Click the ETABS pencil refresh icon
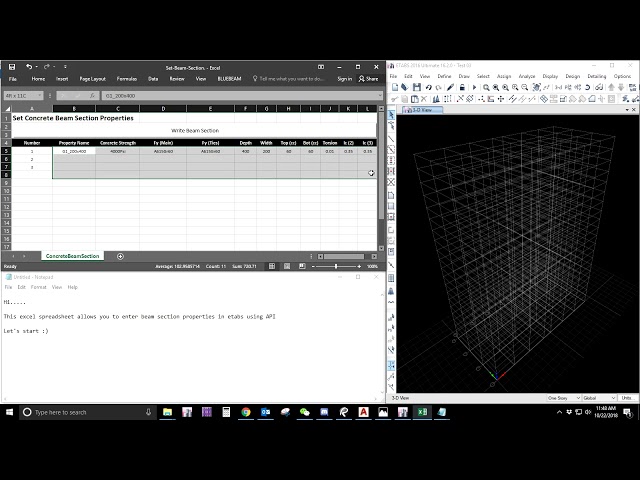This screenshot has width=640, height=480. (450, 87)
